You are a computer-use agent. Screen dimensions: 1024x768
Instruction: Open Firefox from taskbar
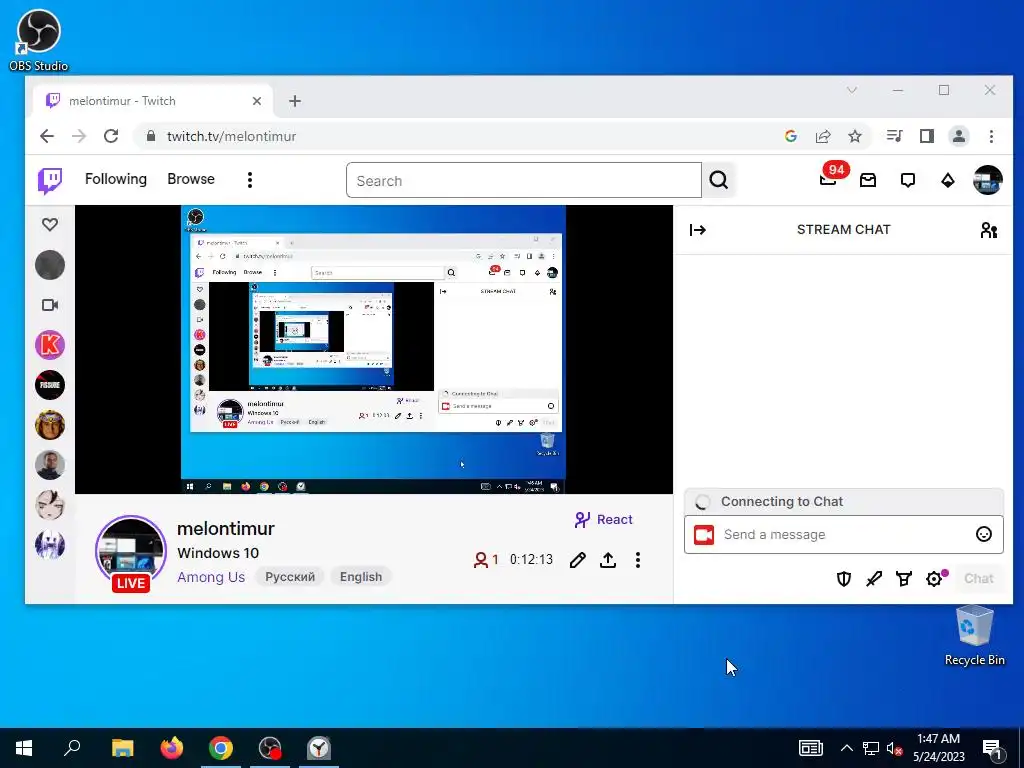172,748
